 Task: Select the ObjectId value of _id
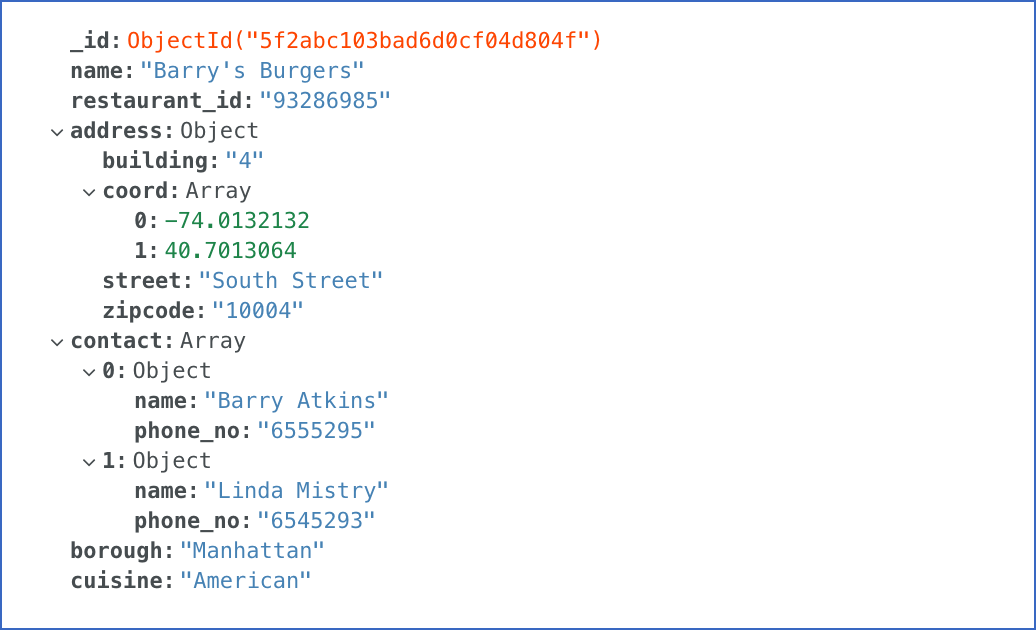(364, 41)
